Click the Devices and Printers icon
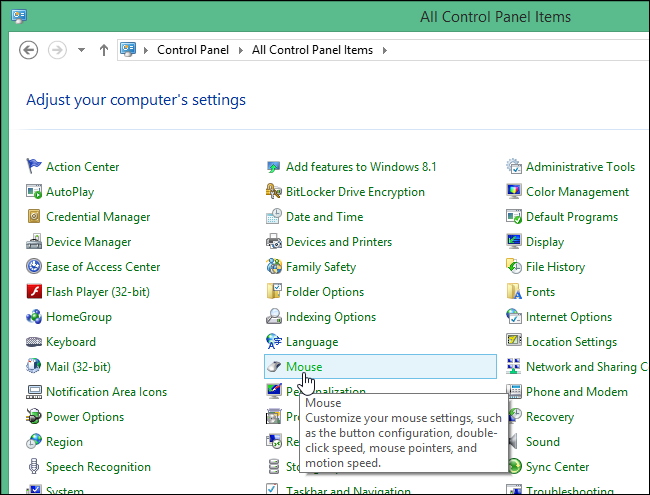 tap(274, 242)
